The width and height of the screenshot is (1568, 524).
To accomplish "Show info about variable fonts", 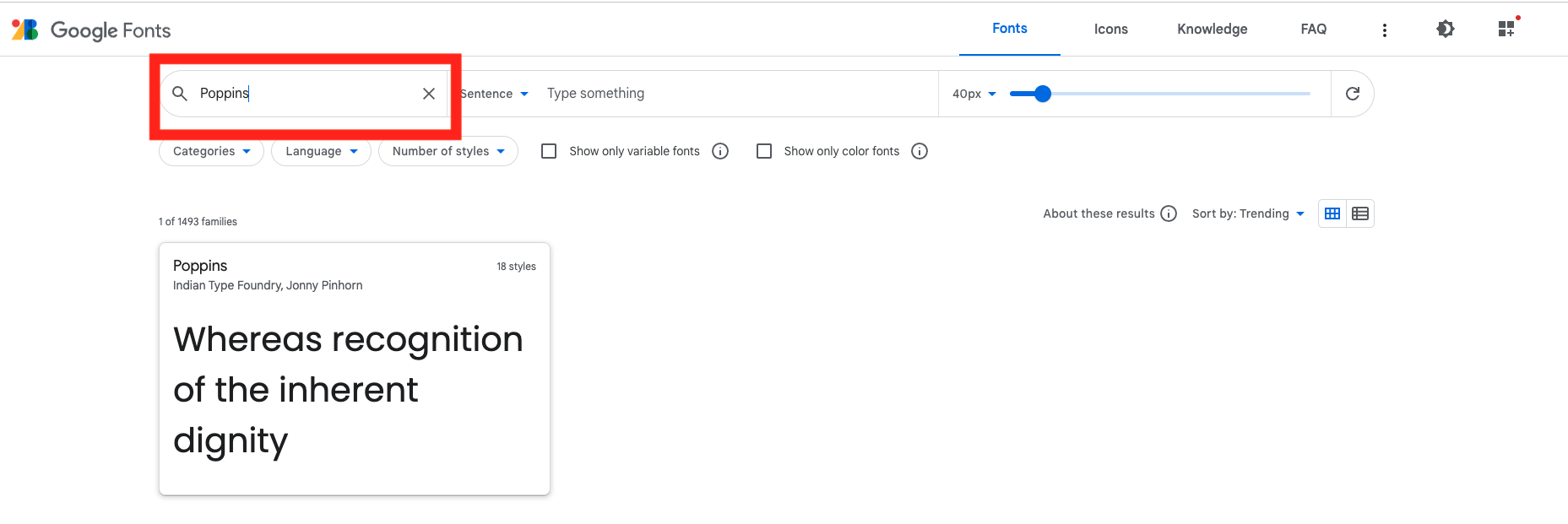I will tap(720, 151).
